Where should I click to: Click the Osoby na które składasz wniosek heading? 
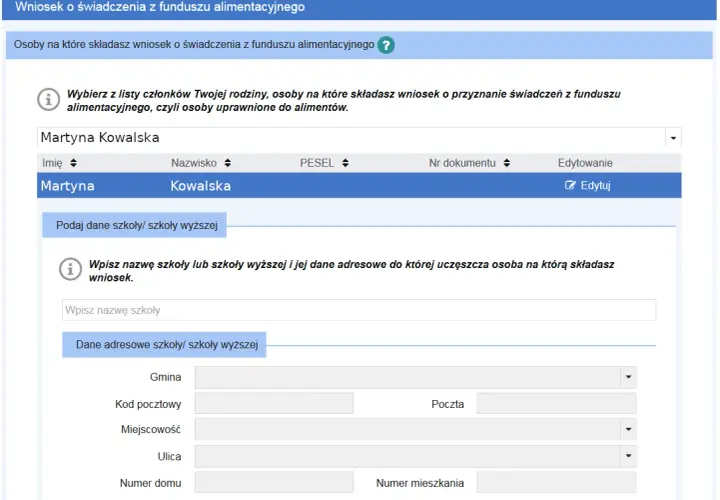(194, 45)
